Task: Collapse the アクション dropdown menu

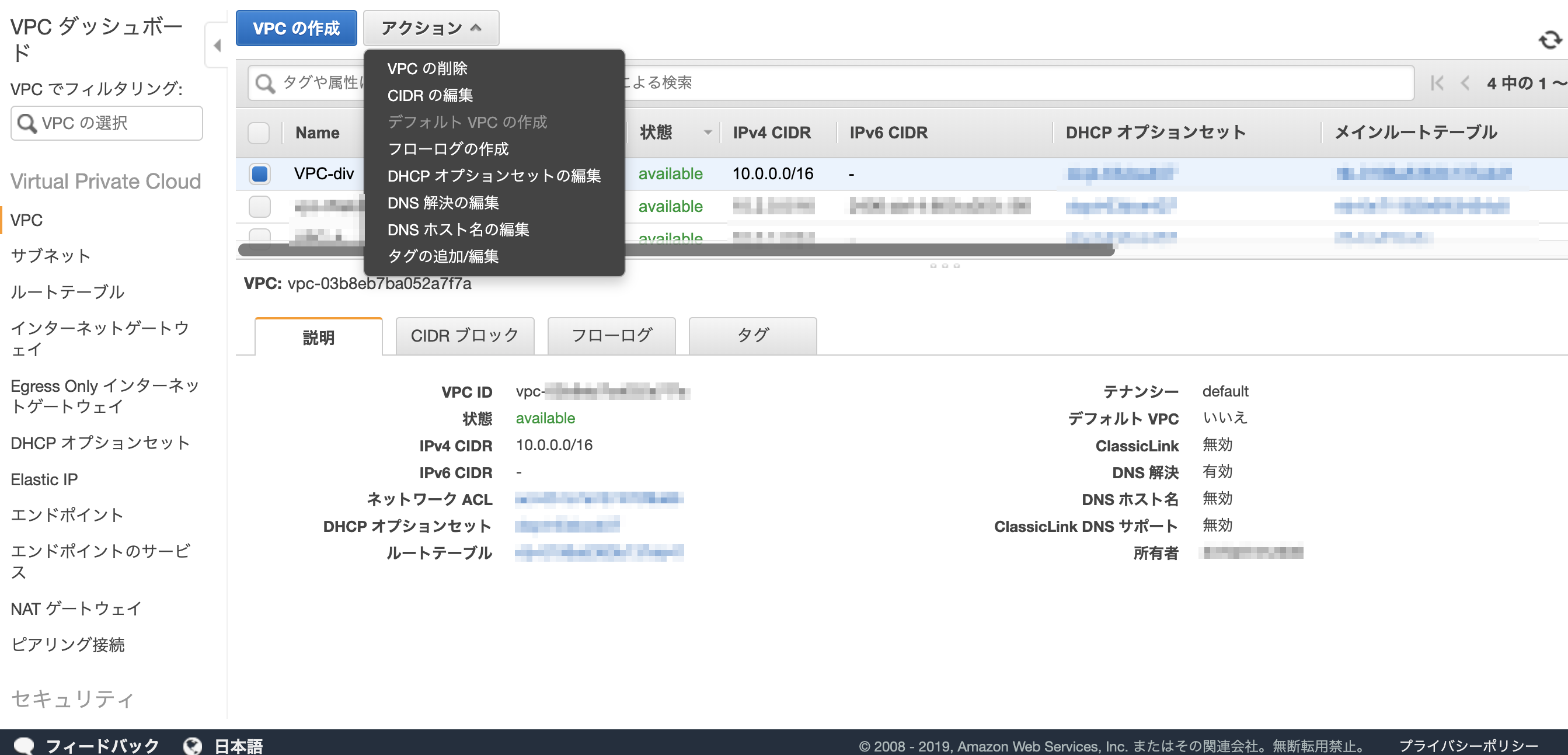Action: [431, 28]
